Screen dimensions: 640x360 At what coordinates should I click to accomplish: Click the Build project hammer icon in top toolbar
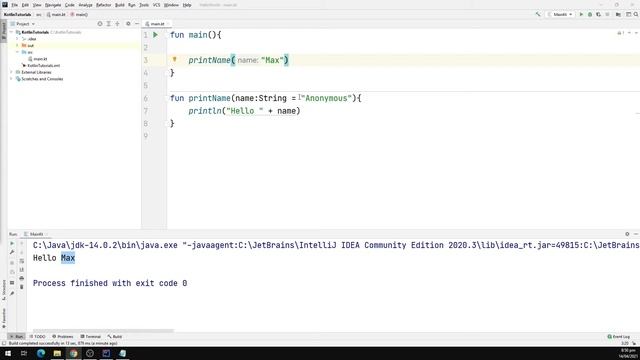(538, 14)
